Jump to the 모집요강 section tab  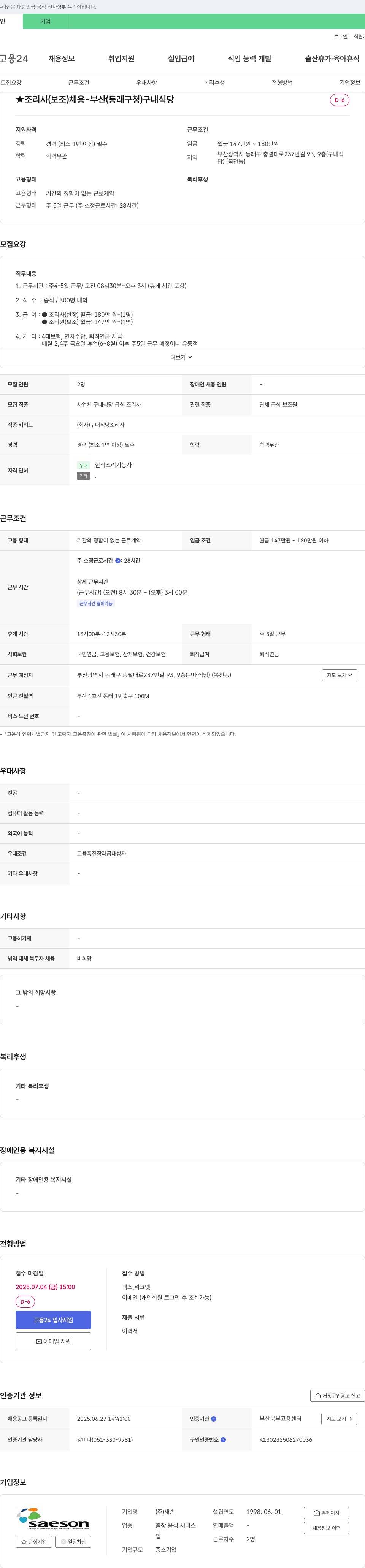(x=11, y=83)
